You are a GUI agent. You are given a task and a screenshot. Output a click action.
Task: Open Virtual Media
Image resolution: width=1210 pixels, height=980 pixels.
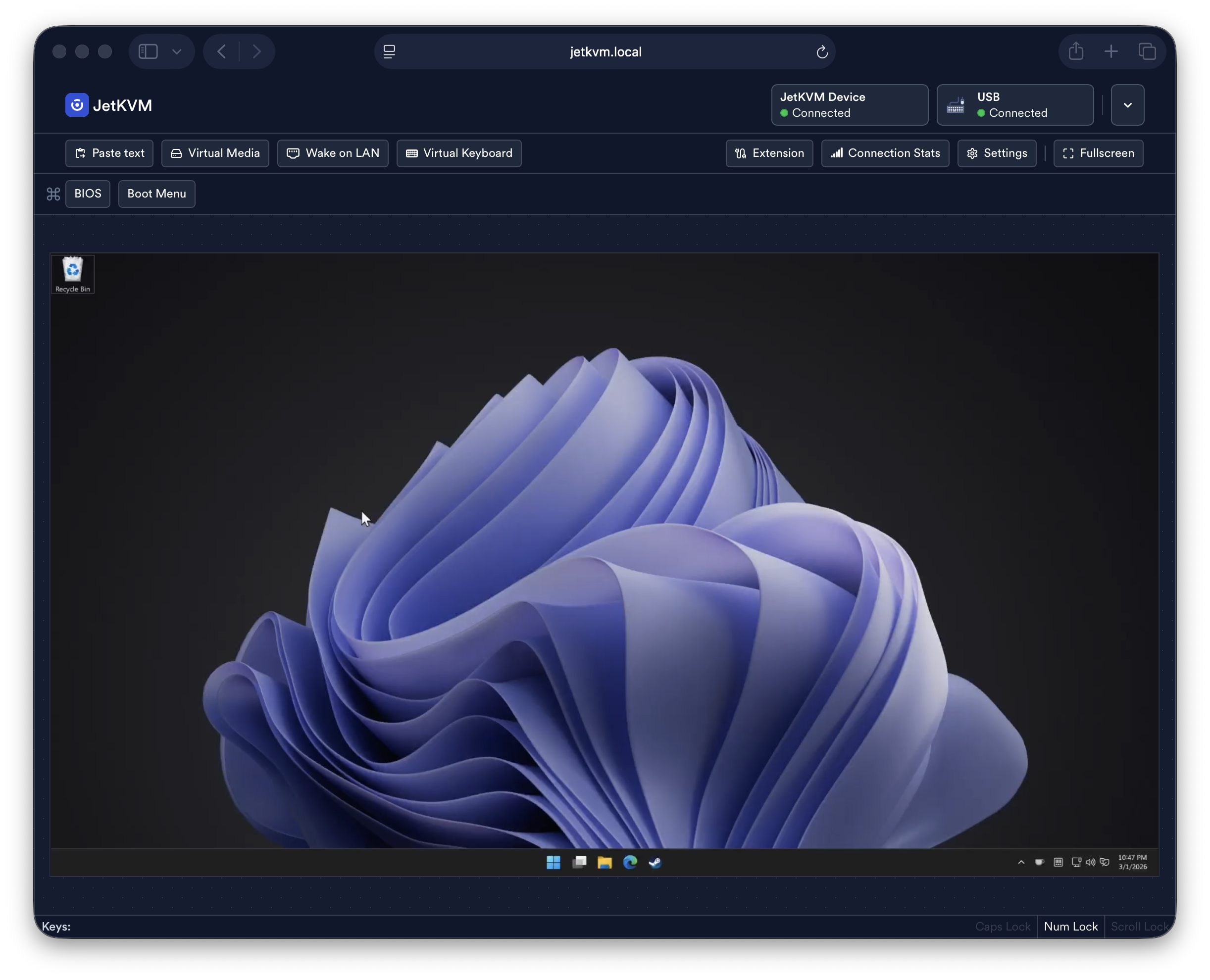(x=215, y=153)
